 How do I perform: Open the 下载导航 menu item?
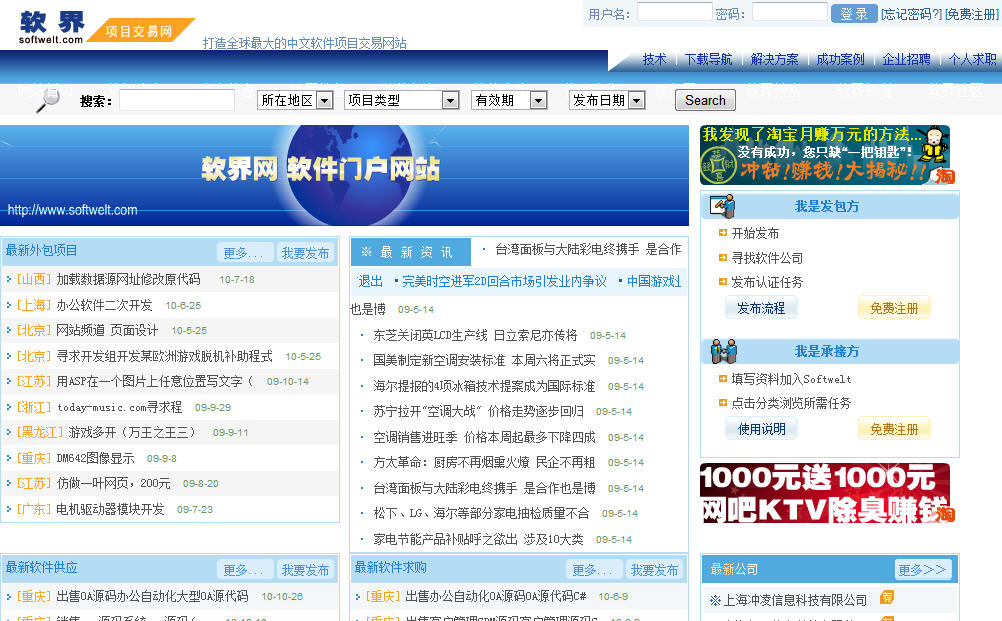(708, 60)
